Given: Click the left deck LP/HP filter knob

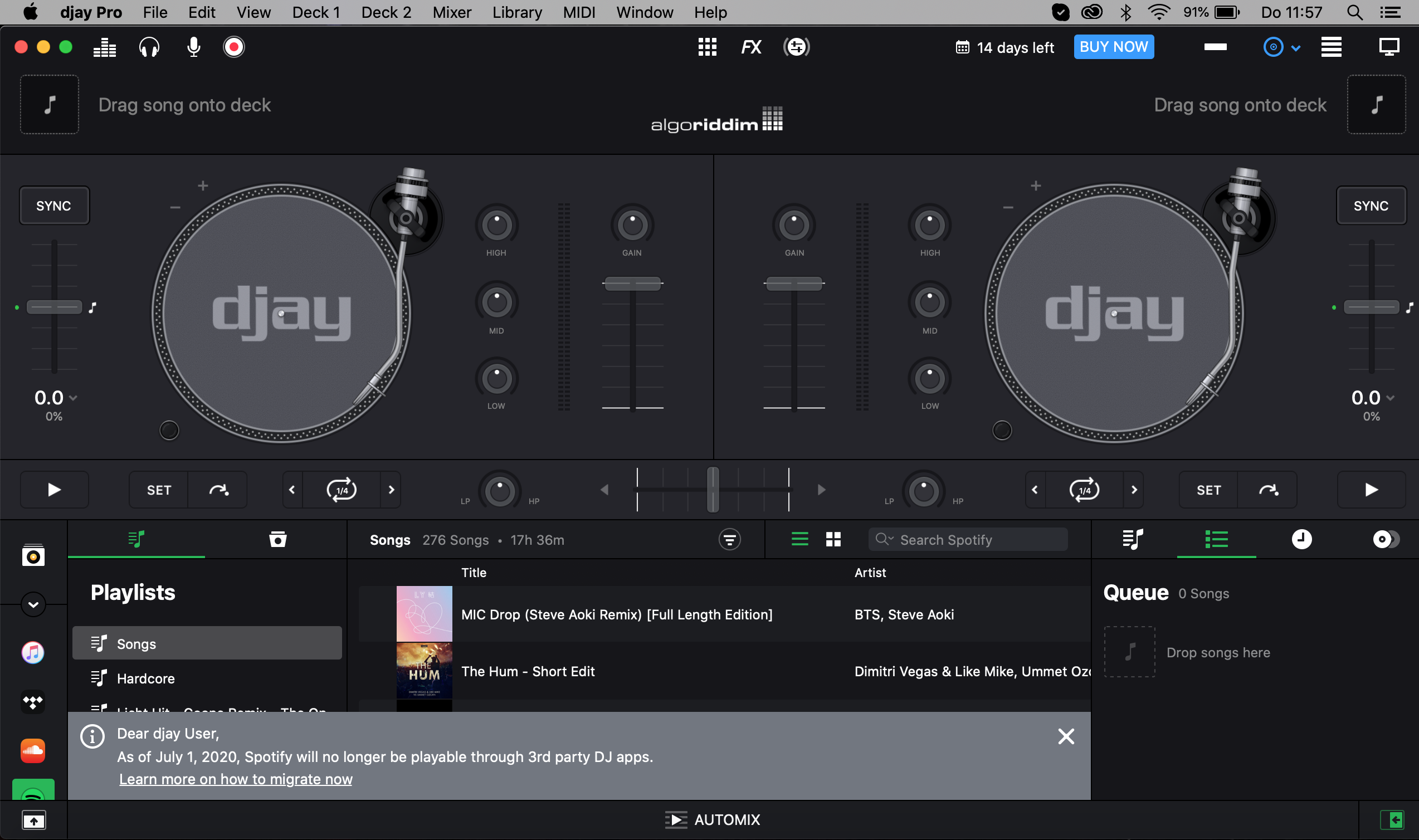Looking at the screenshot, I should pyautogui.click(x=499, y=491).
